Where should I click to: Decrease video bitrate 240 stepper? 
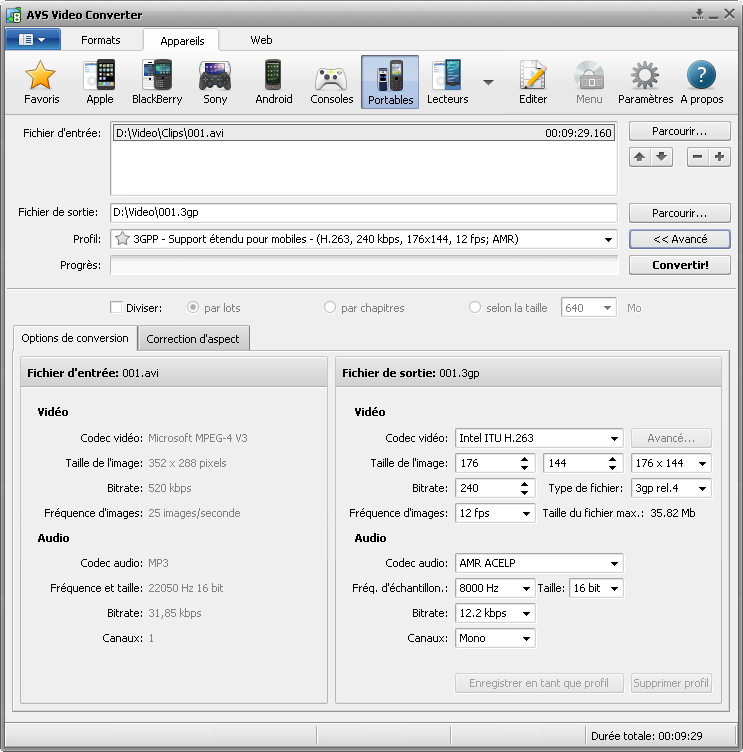click(524, 492)
